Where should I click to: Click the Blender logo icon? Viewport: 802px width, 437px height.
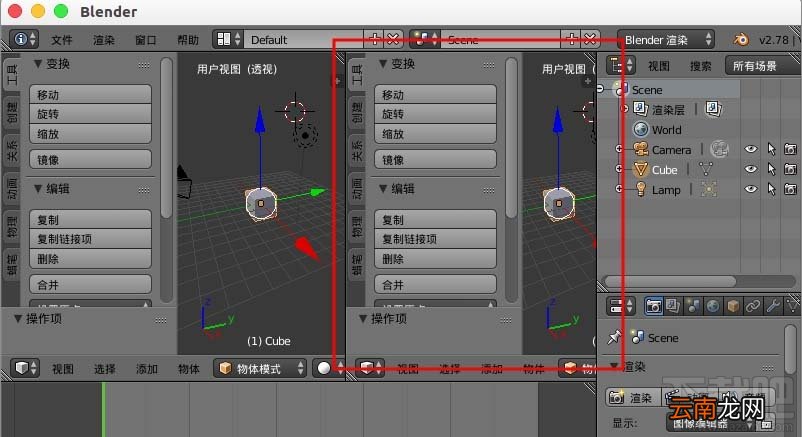[x=741, y=39]
